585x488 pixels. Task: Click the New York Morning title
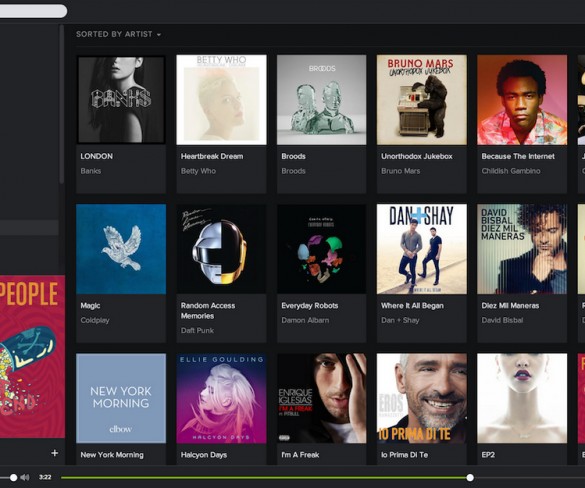click(x=112, y=455)
